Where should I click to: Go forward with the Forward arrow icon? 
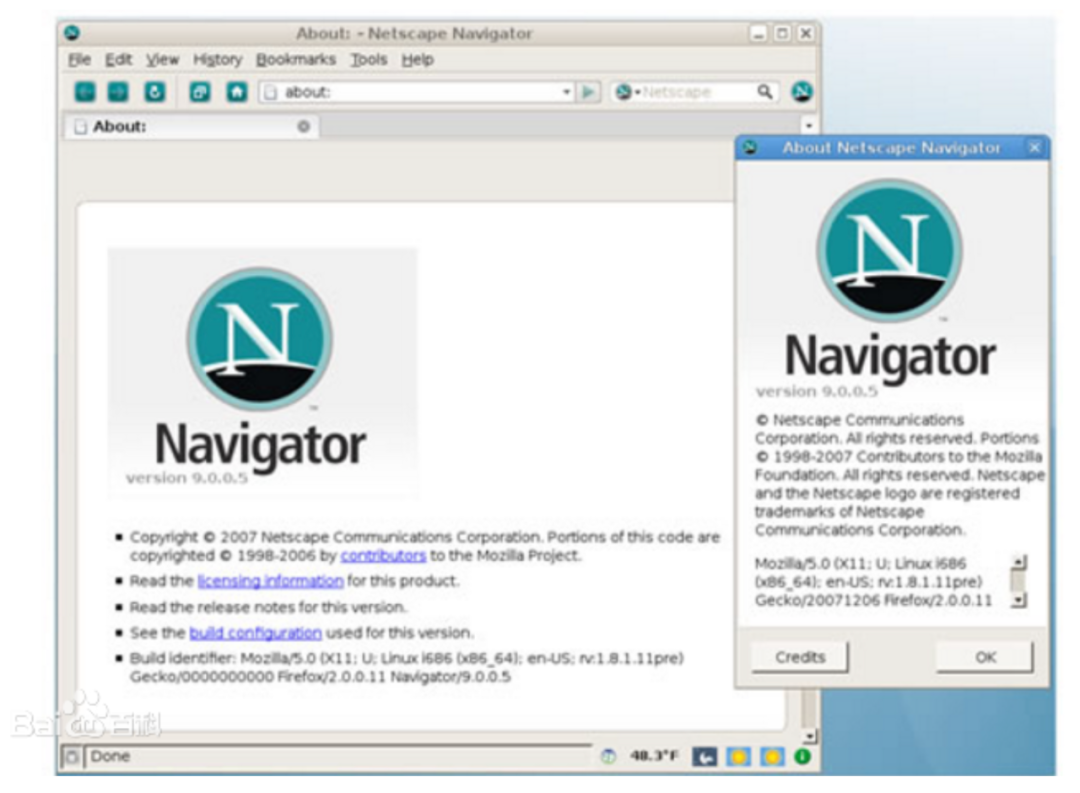coord(118,92)
